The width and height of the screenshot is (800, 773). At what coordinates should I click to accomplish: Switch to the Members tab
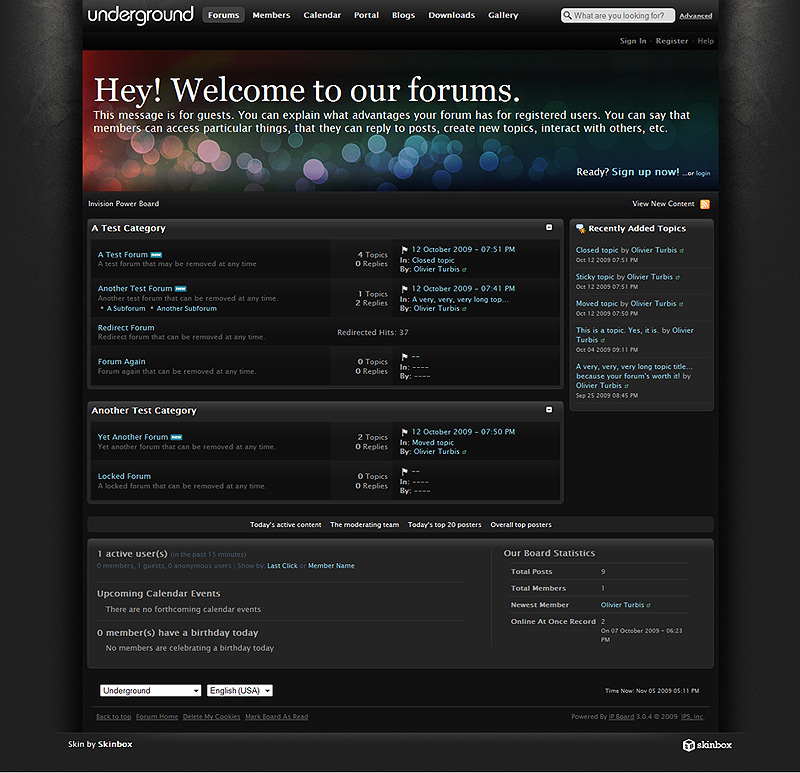coord(271,15)
